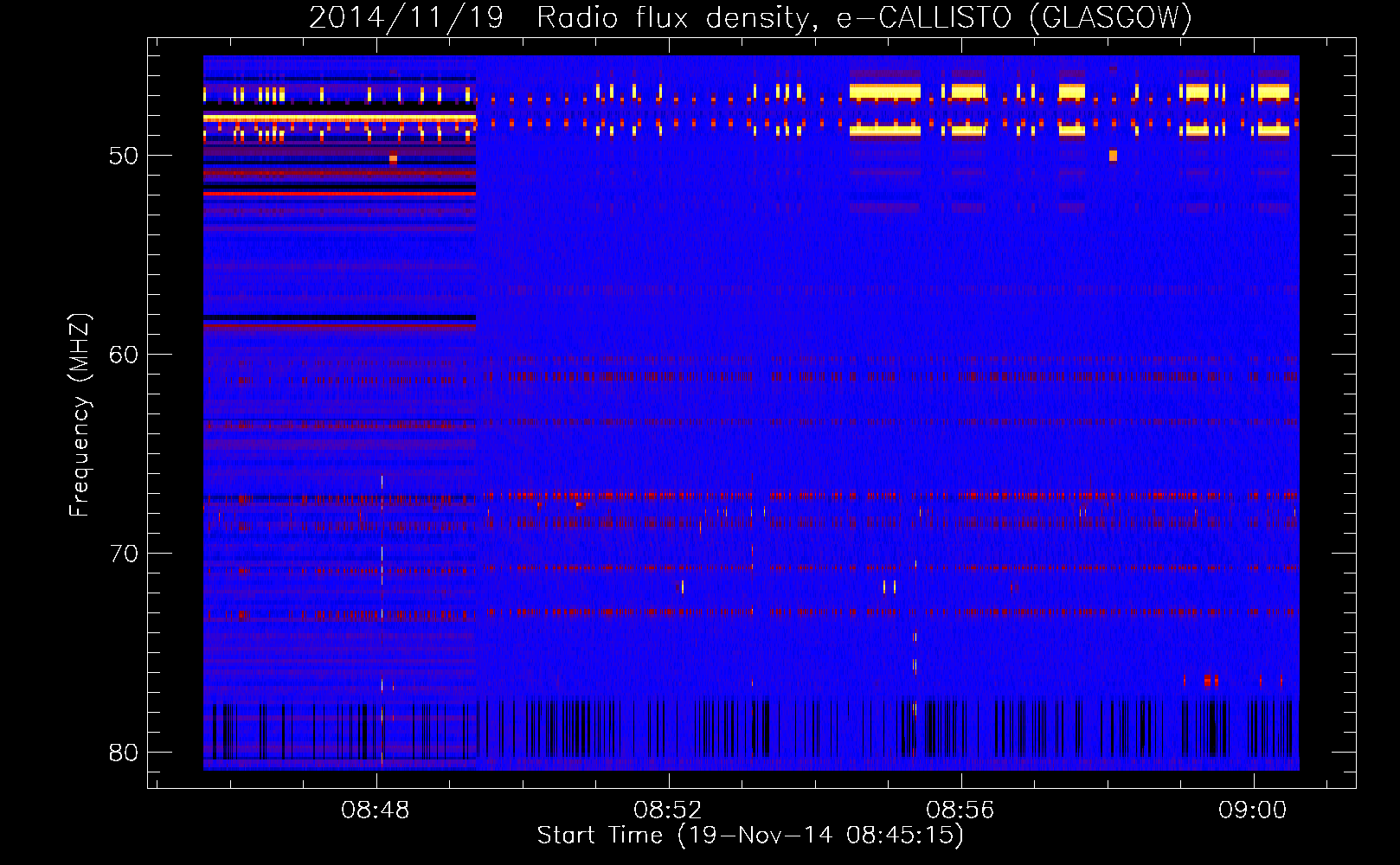Click the 'Start Time (19-Nov-14 08:45:15)' label
This screenshot has height=865, width=1400.
click(750, 836)
